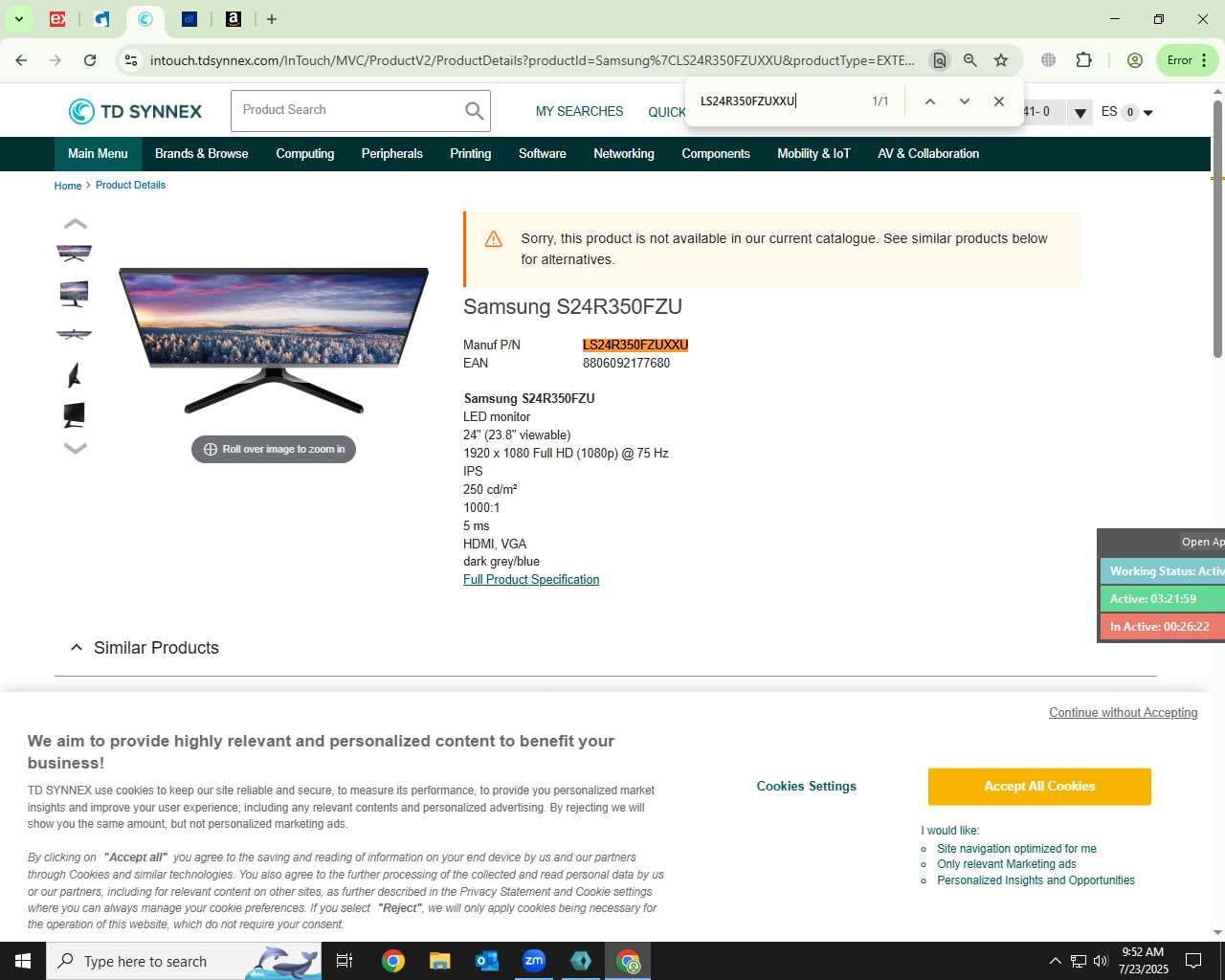The width and height of the screenshot is (1225, 980).
Task: Select the back-view monitor thumbnail
Action: (x=74, y=414)
